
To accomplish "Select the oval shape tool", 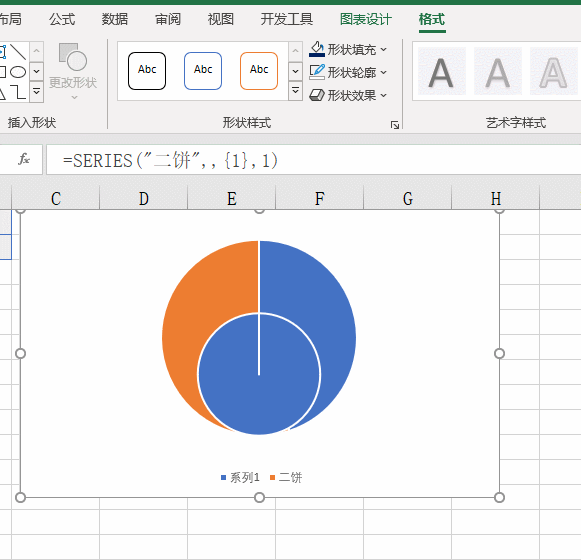I will [18, 72].
